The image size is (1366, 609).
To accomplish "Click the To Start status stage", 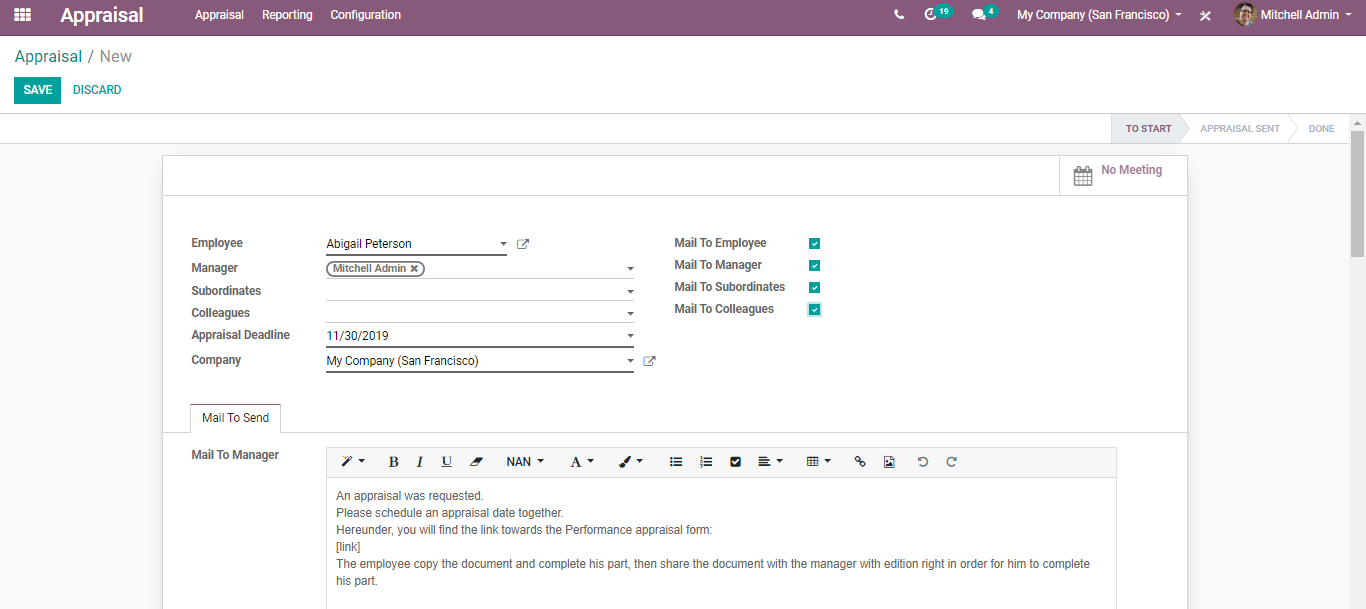I will [1148, 129].
